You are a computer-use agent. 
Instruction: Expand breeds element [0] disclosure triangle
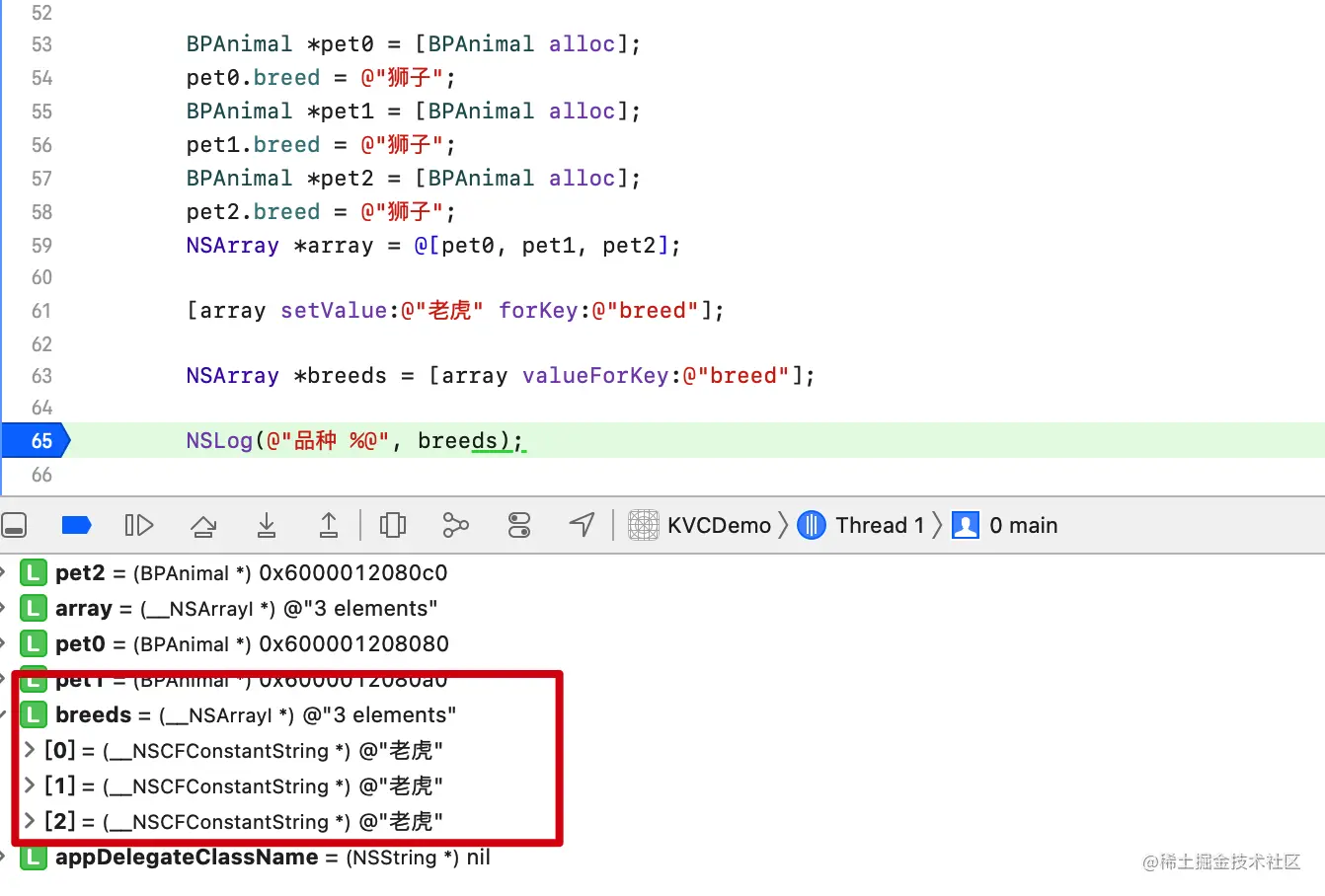[29, 750]
